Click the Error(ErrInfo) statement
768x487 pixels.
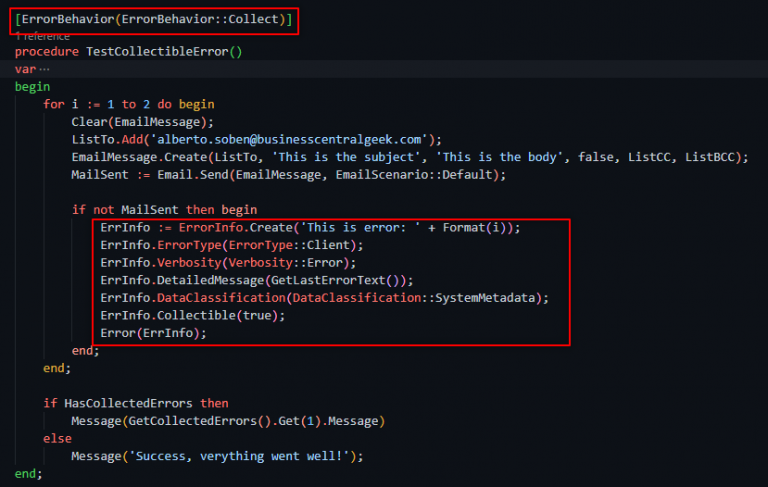153,334
